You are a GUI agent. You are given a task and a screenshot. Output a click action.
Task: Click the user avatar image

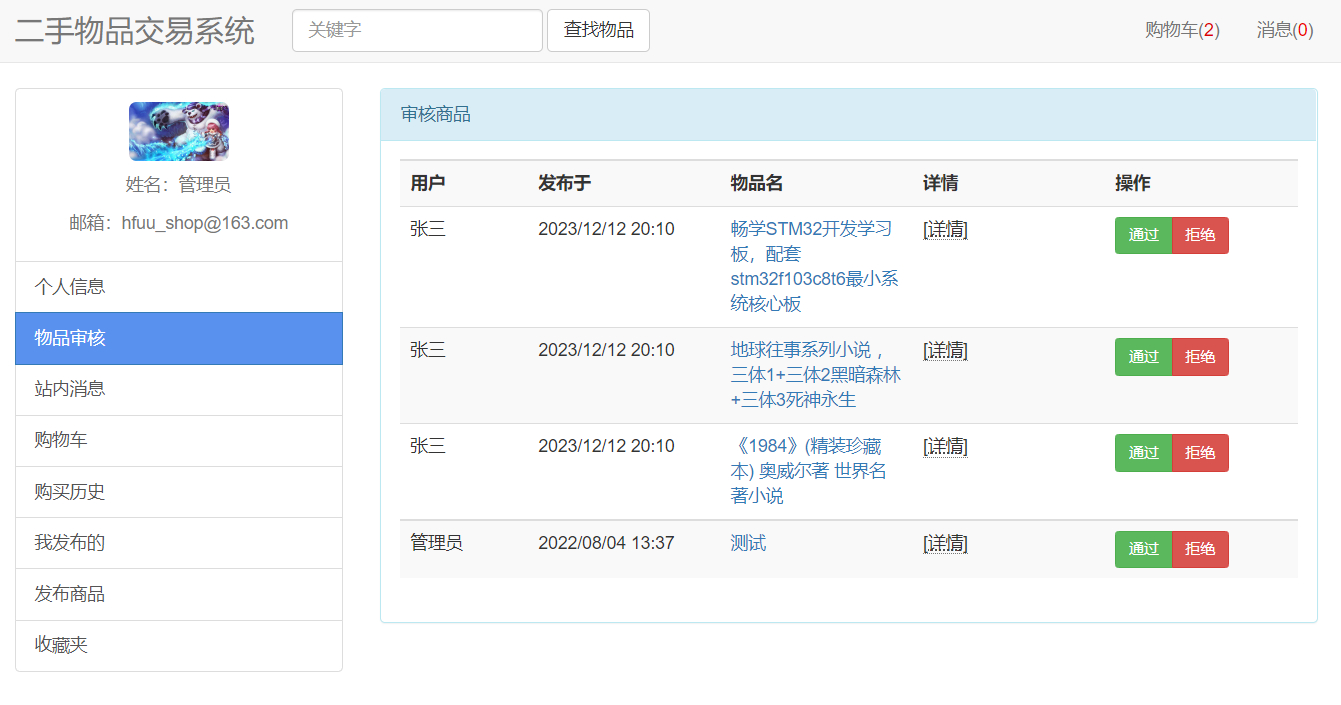178,130
